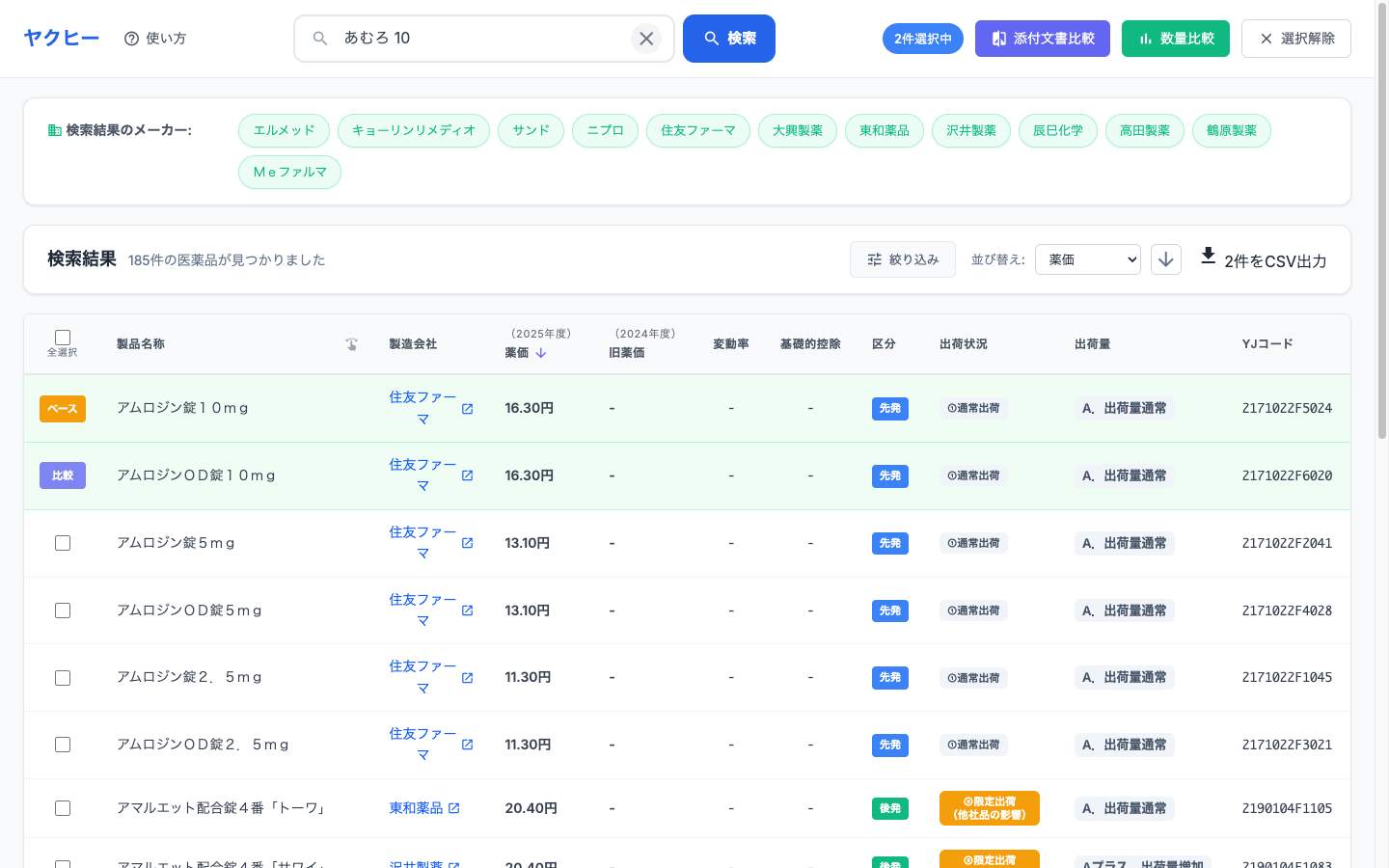Screen dimensions: 1389x868
Task: Check the box for アムロジン錠5mg
Action: [x=63, y=543]
